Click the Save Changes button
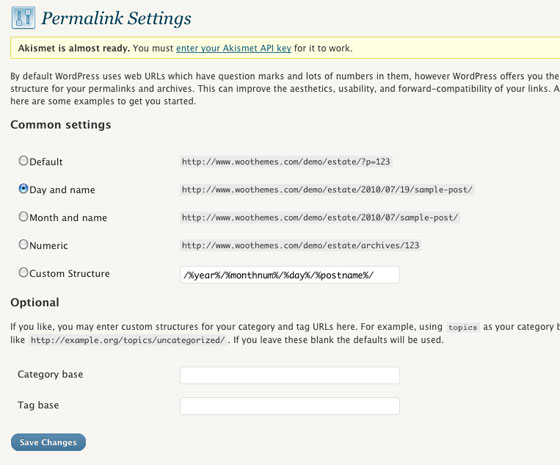The width and height of the screenshot is (560, 465). point(48,442)
